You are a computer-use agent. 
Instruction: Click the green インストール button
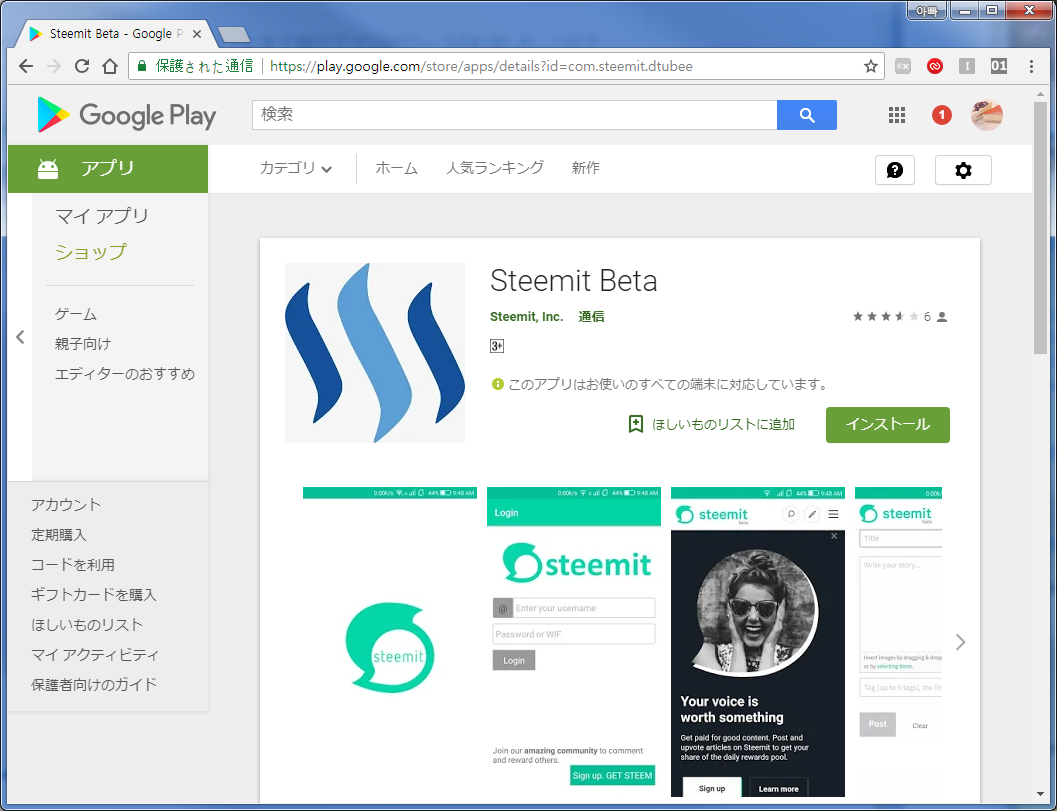coord(888,425)
